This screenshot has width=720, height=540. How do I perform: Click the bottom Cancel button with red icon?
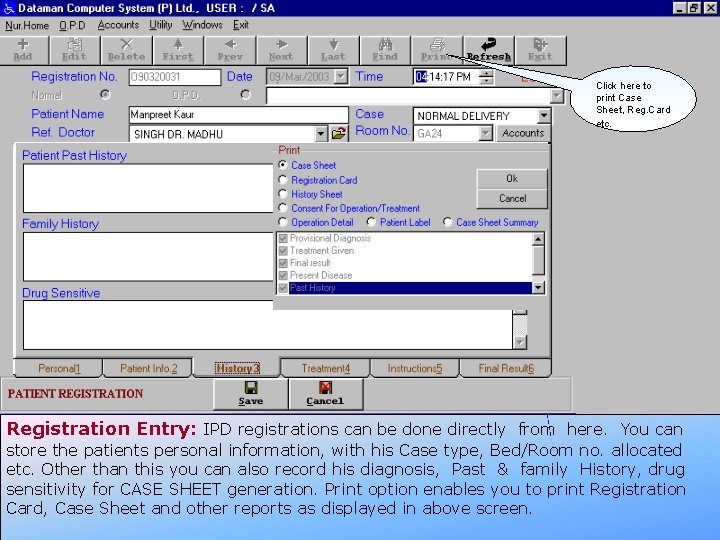pos(326,394)
